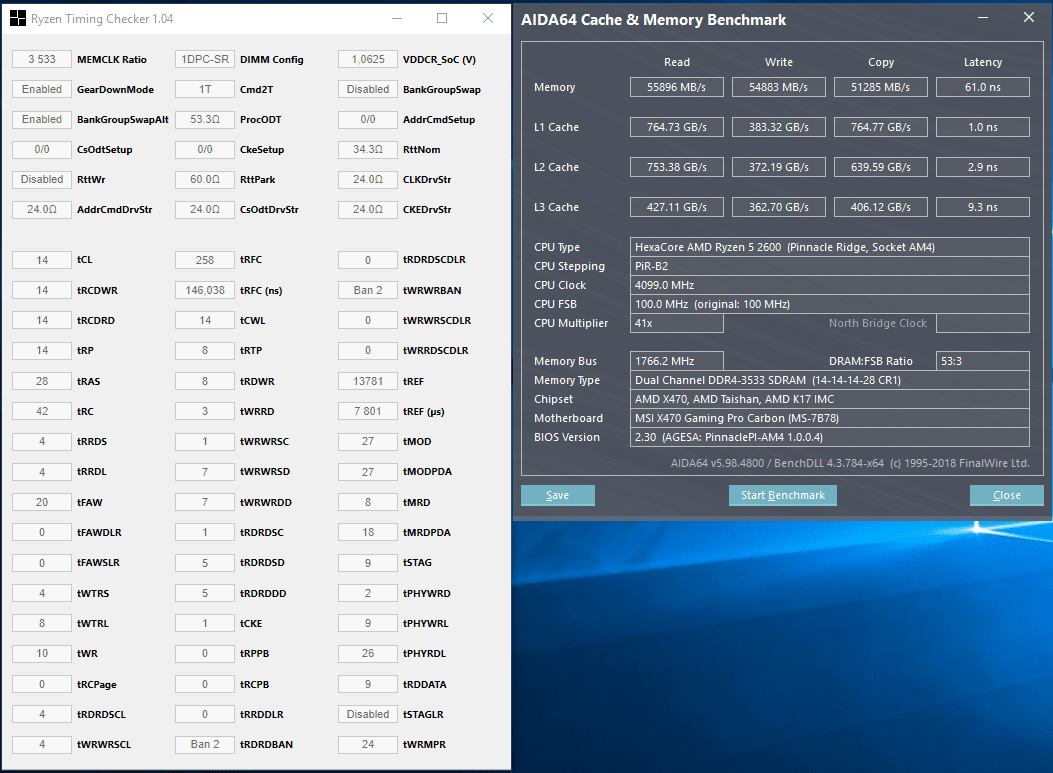Click the tRFC value 258
Image resolution: width=1053 pixels, height=773 pixels.
click(205, 260)
